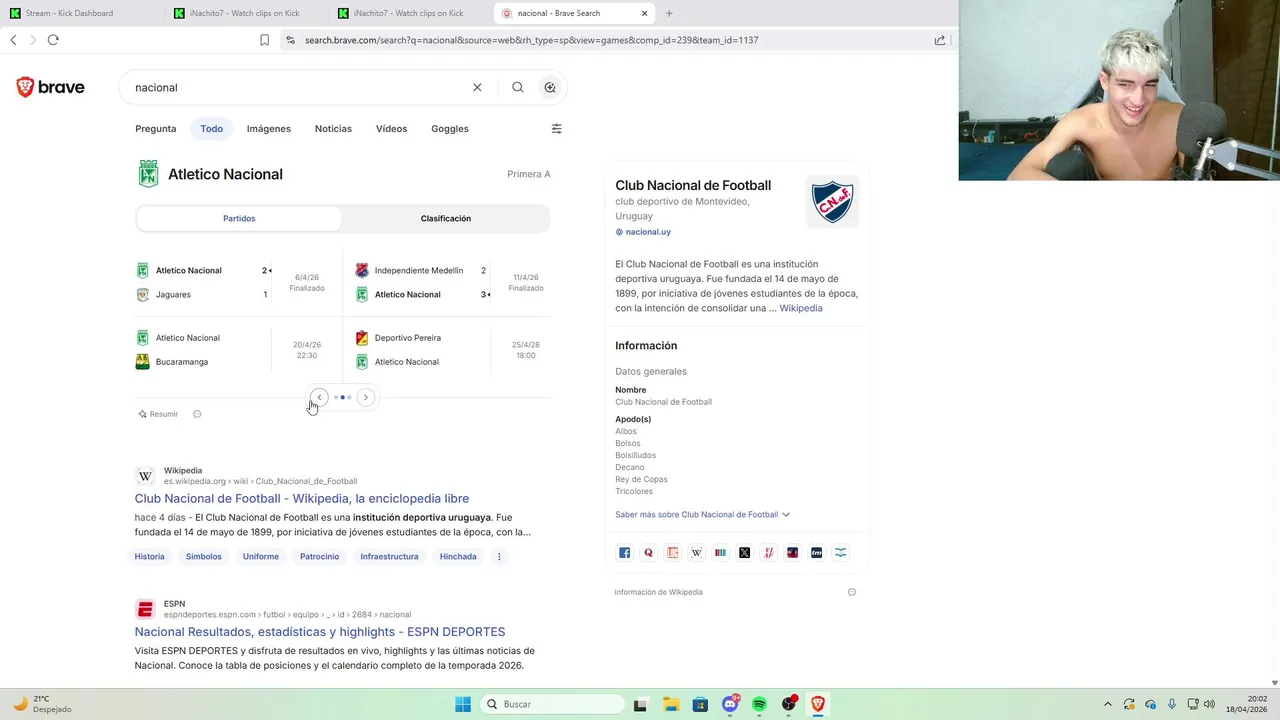Open match against Bucaramanga
The width and height of the screenshot is (1280, 720).
(237, 350)
